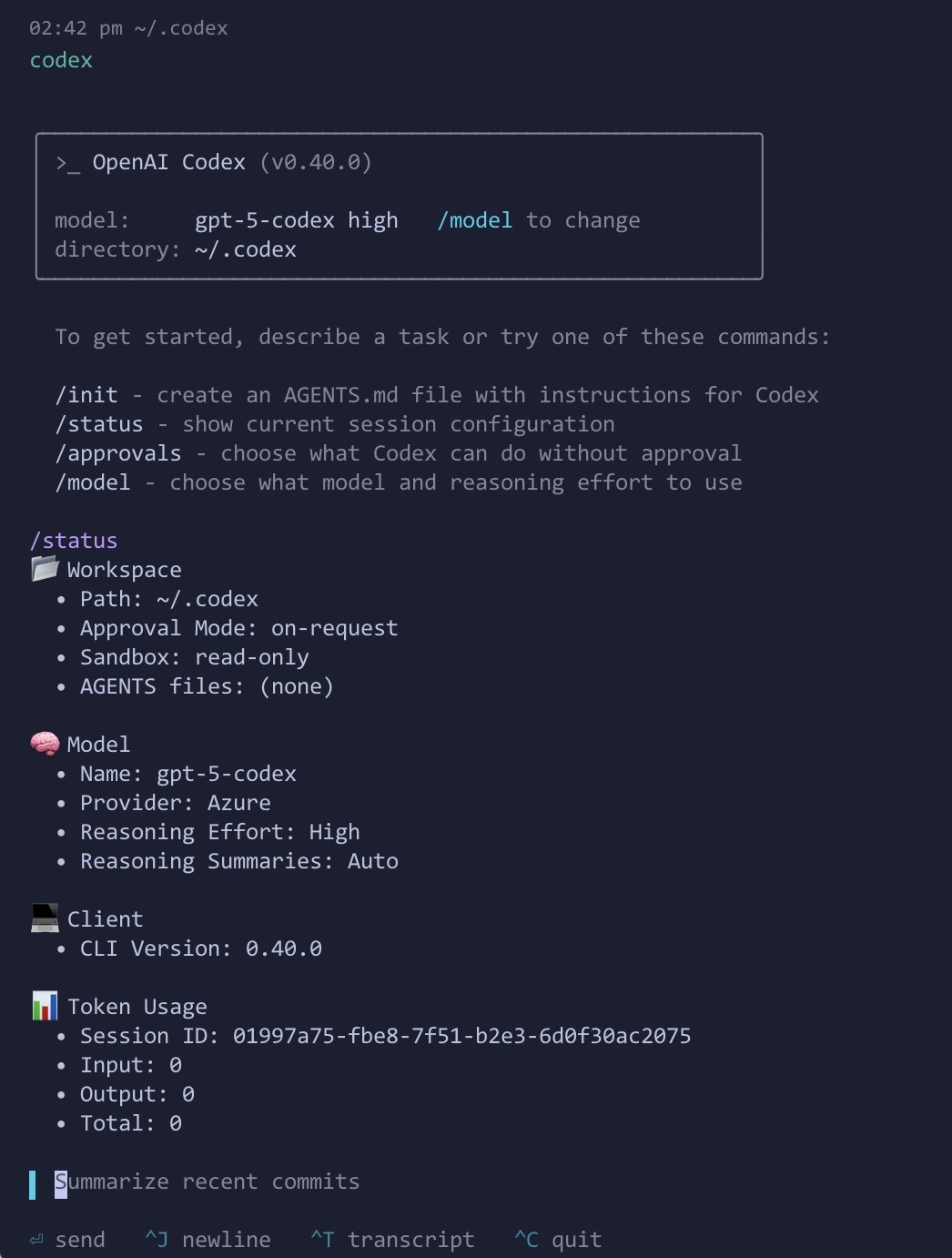The width and height of the screenshot is (952, 1258).
Task: Click the folder icon beside Workspace
Action: (45, 569)
